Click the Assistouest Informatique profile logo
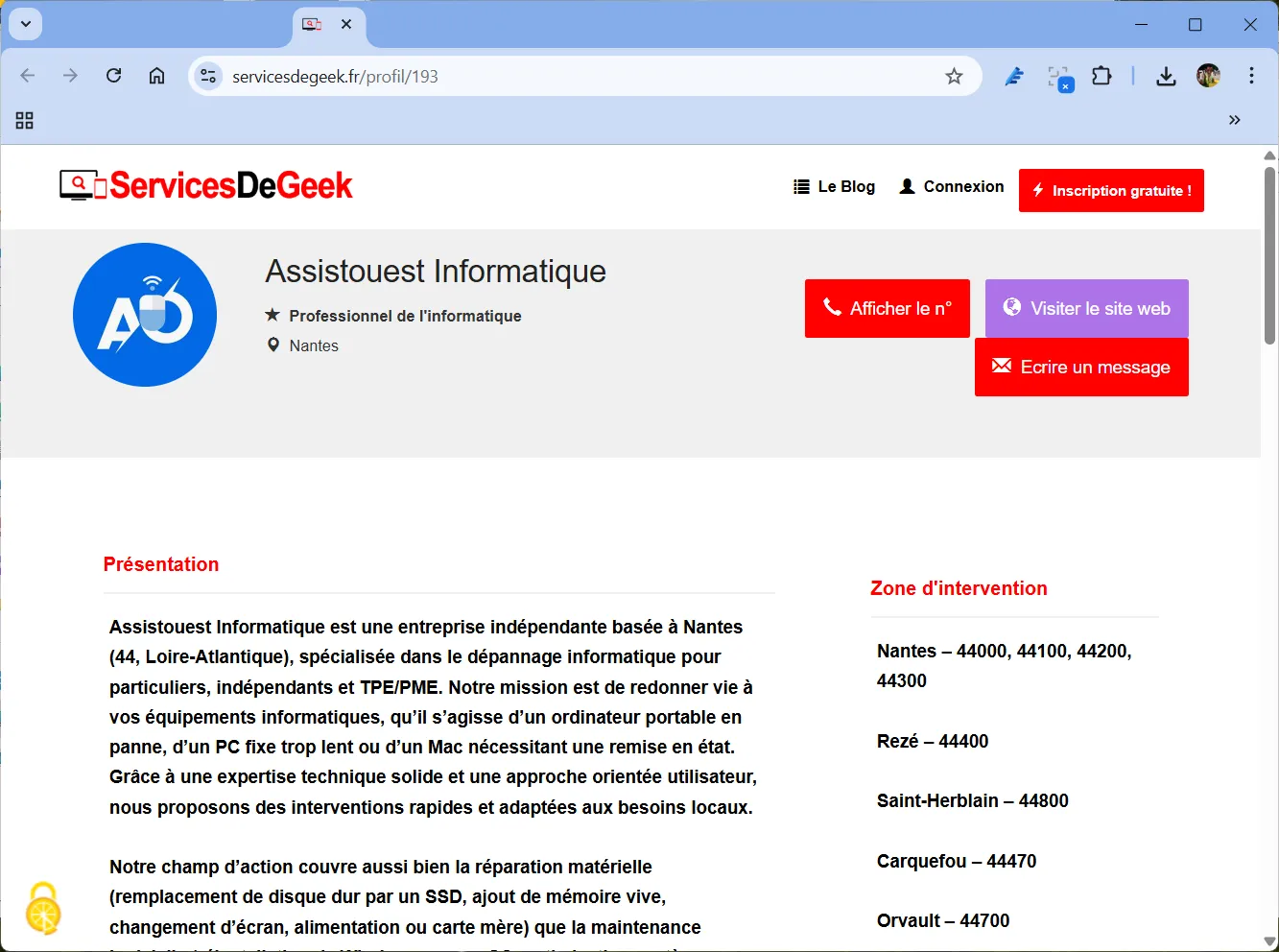Screen dimensions: 1279x952 [145, 315]
